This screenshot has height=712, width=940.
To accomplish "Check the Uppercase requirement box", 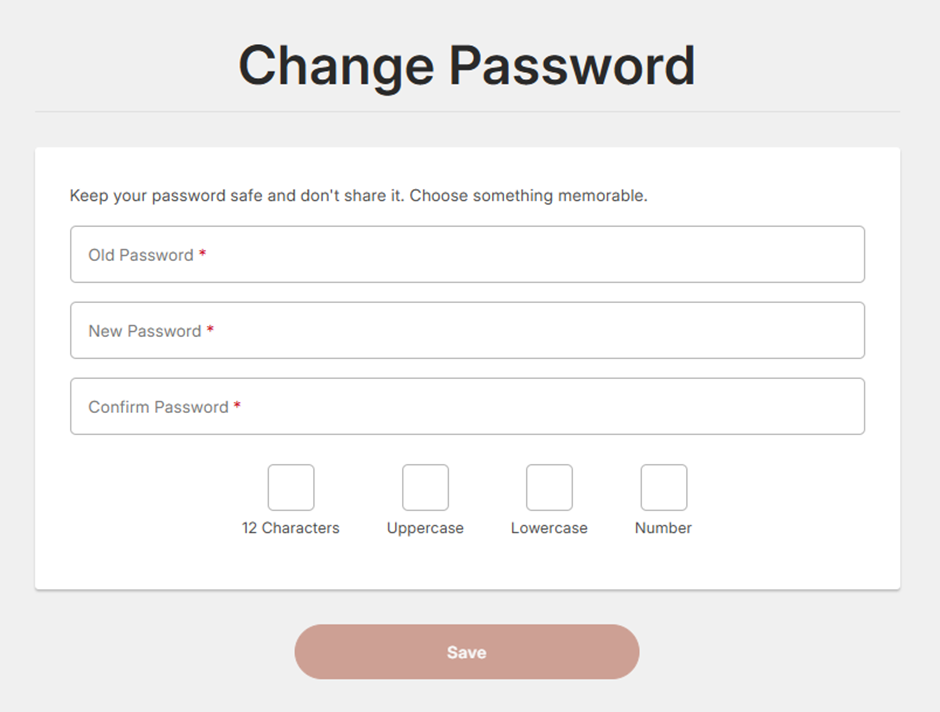I will 425,488.
